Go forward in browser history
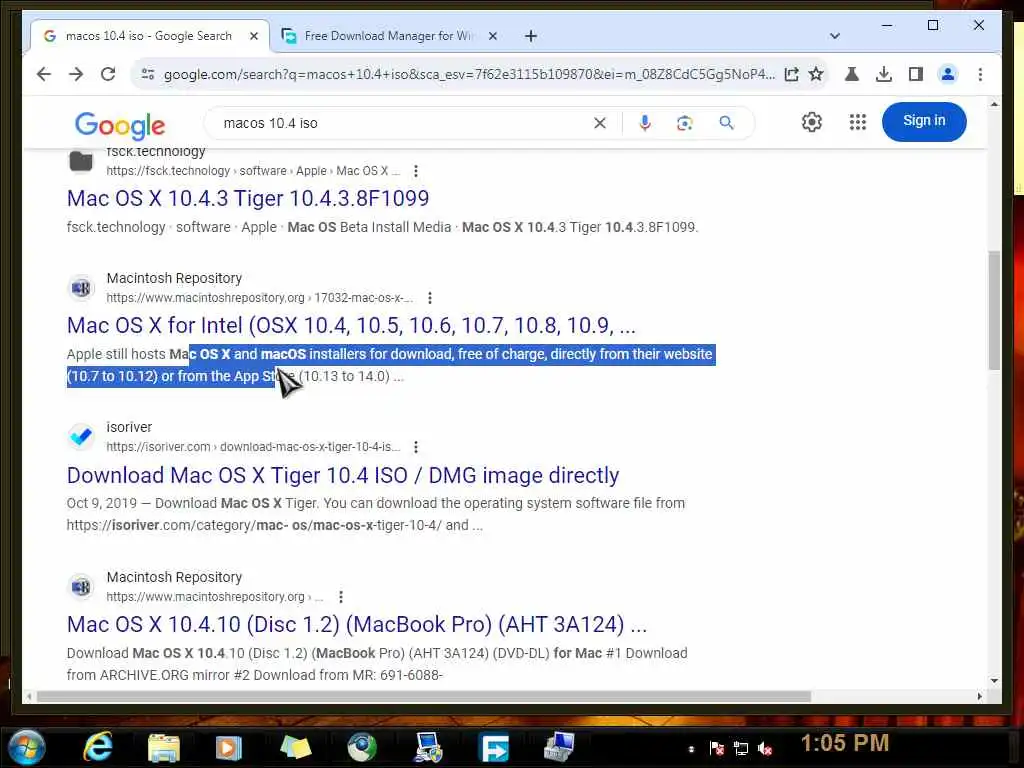Image resolution: width=1024 pixels, height=768 pixels. pos(76,74)
